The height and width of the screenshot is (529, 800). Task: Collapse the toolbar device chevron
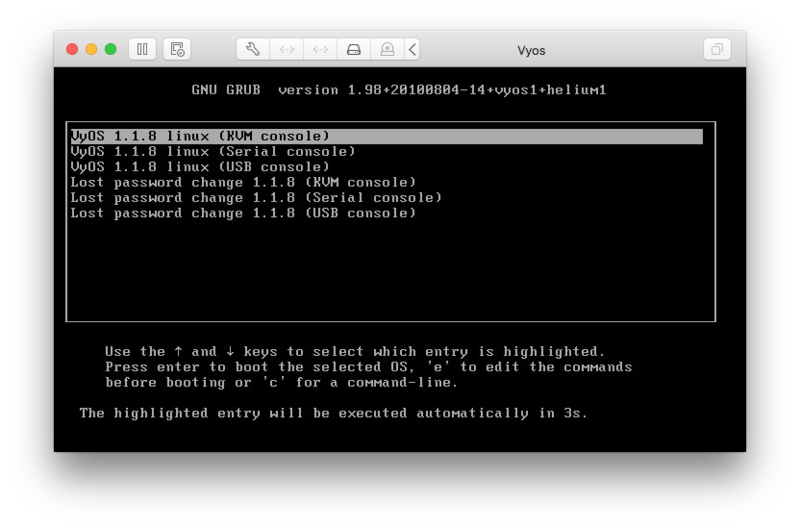[412, 49]
